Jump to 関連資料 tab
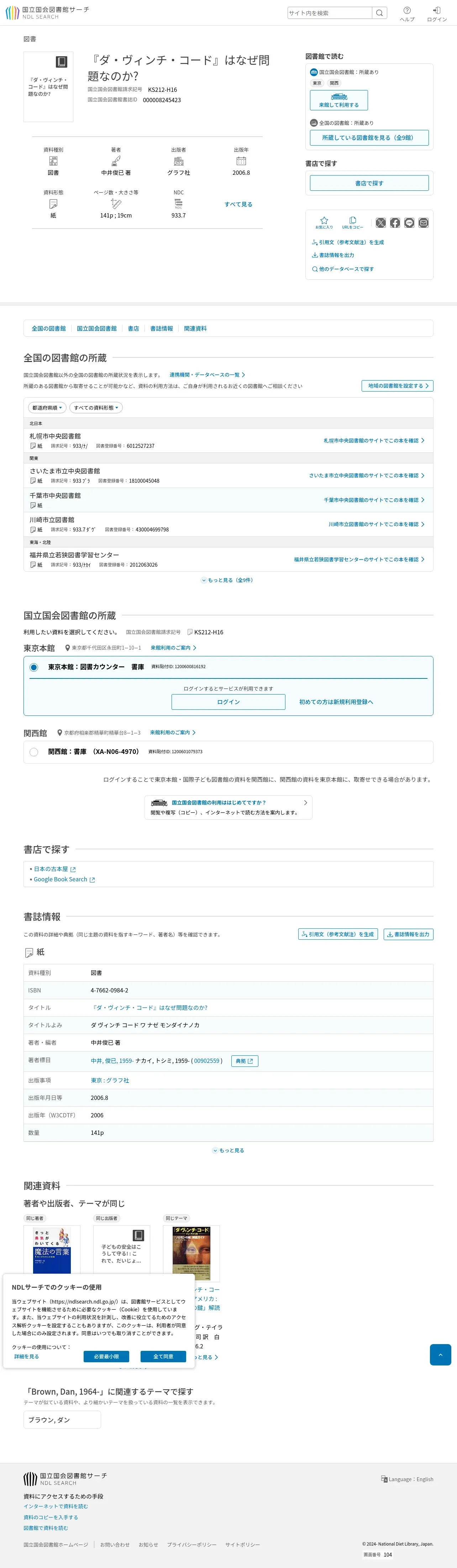The height and width of the screenshot is (1568, 457). point(195,329)
